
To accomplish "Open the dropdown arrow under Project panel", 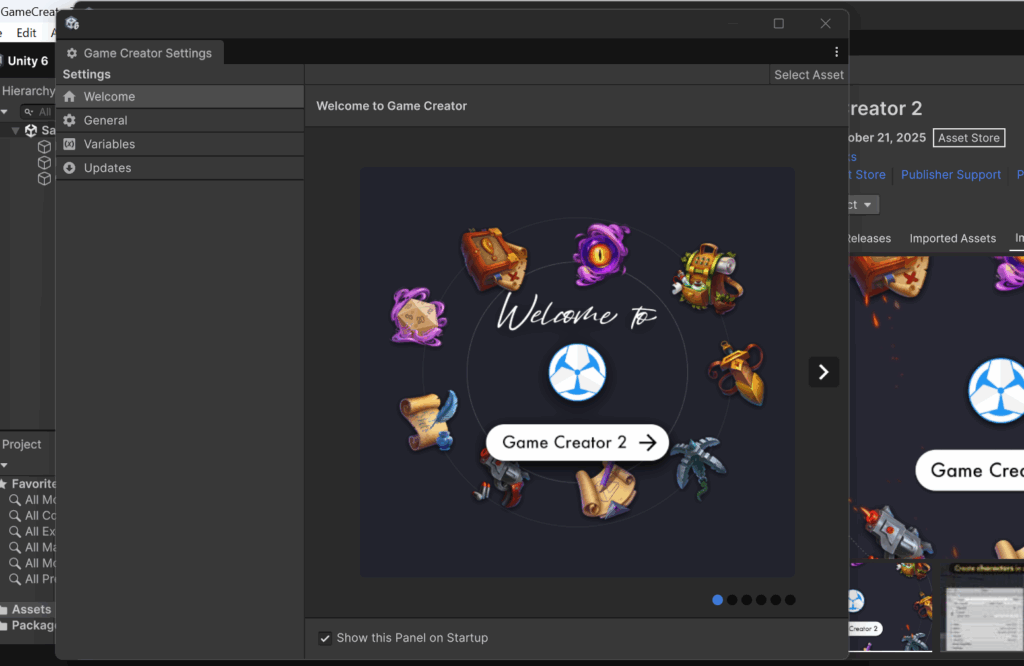I will (x=4, y=465).
